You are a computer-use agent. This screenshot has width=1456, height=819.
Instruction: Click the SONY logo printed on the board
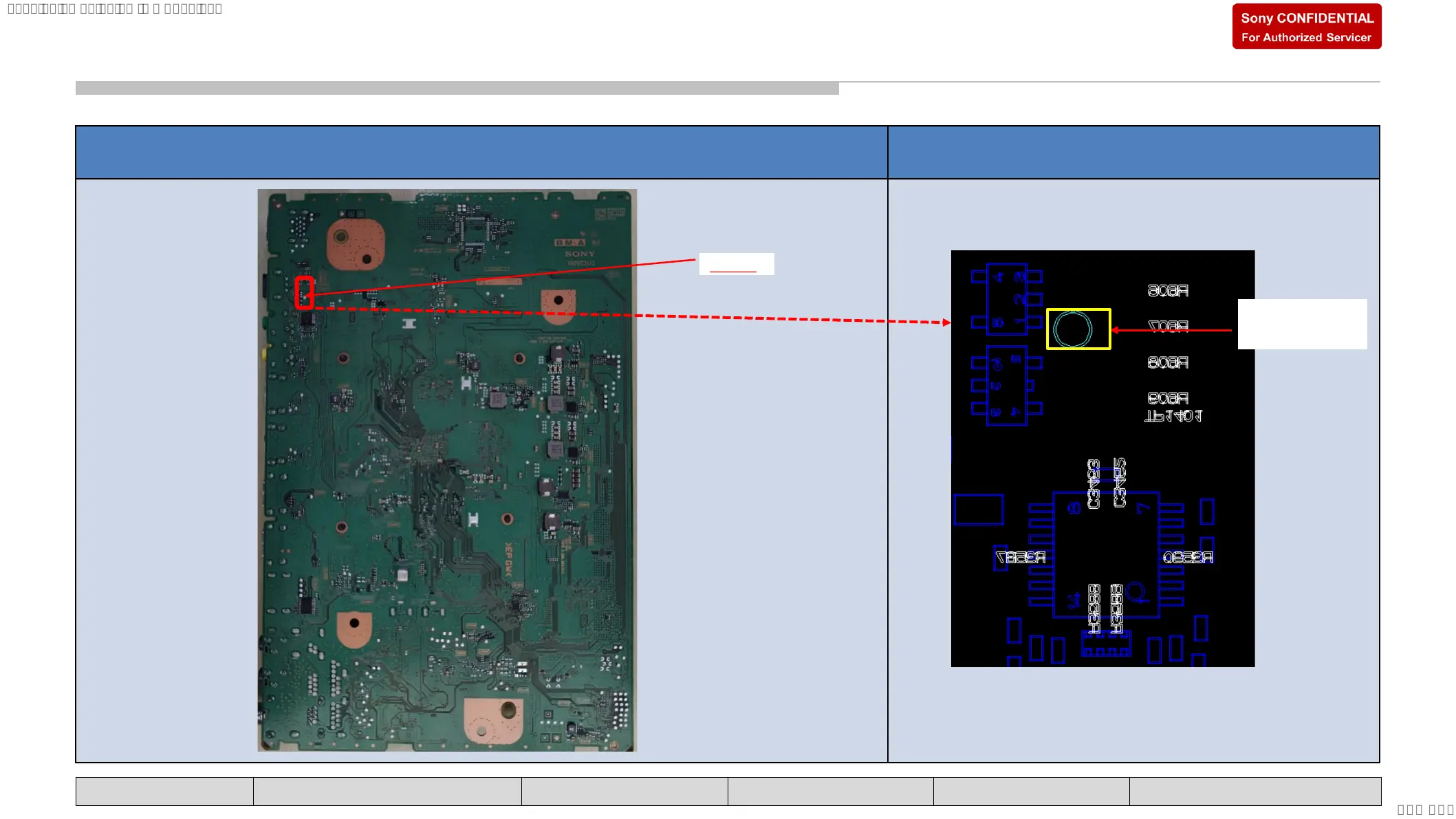[x=580, y=254]
